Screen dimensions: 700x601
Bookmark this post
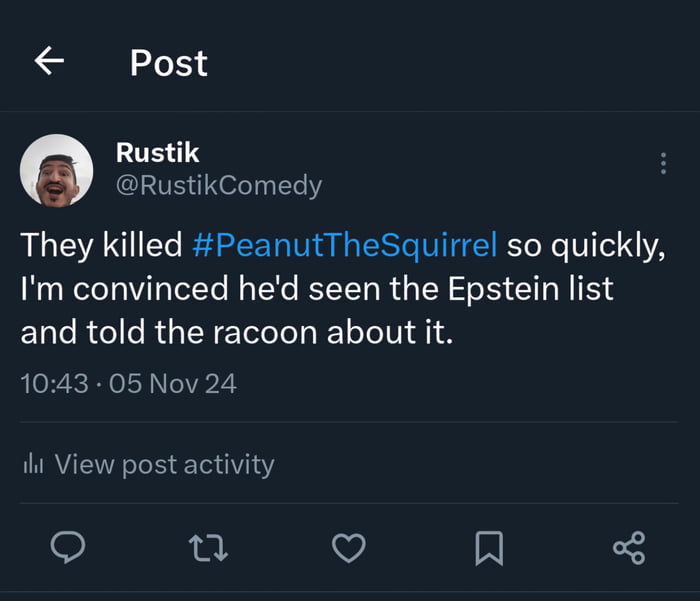pos(488,547)
